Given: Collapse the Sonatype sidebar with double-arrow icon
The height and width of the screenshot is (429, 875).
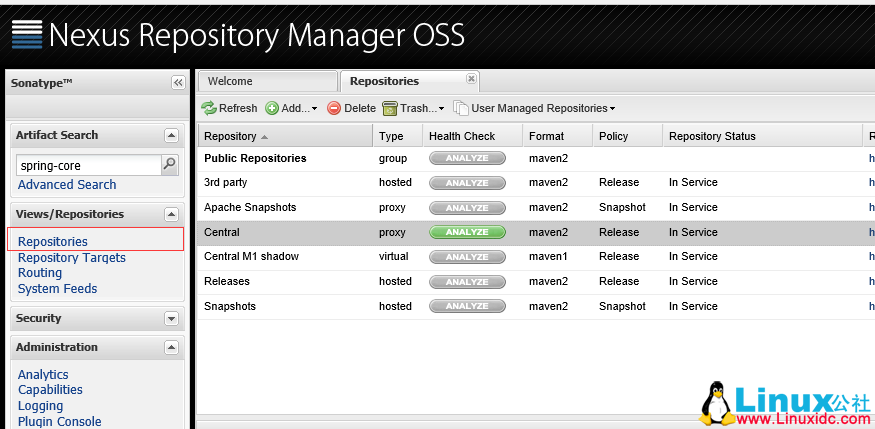Looking at the screenshot, I should [178, 83].
